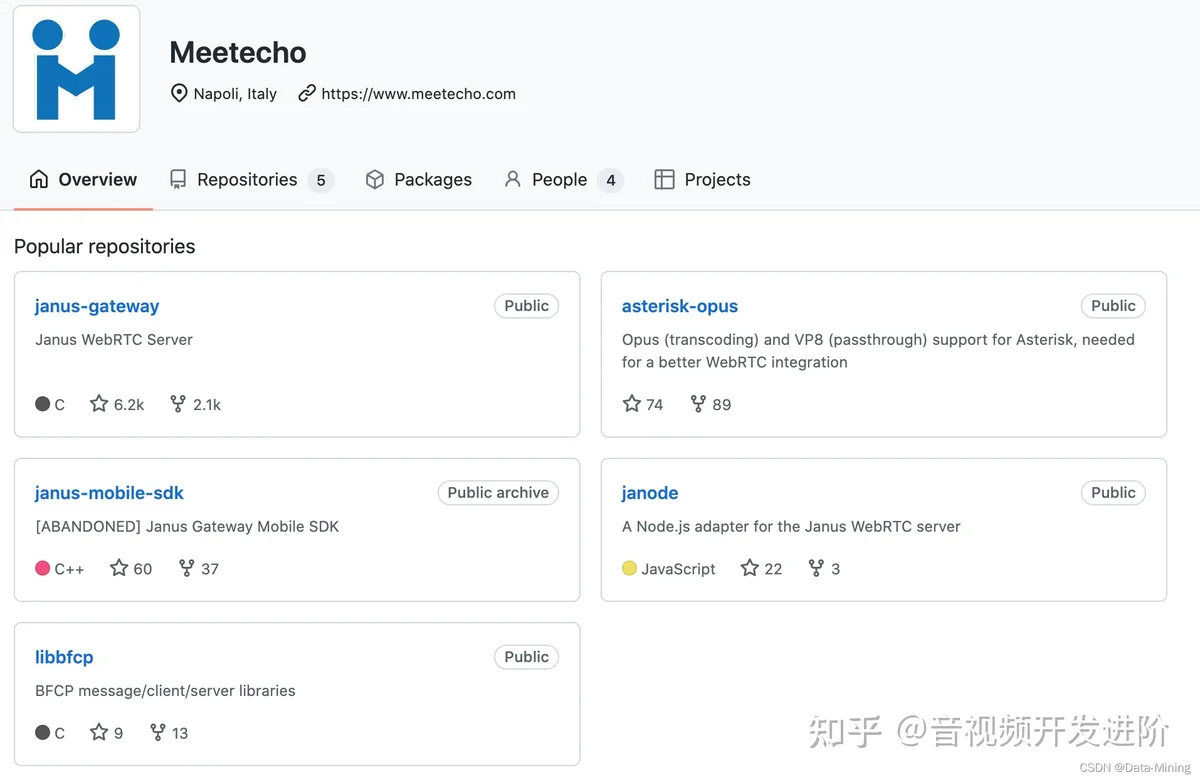This screenshot has width=1200, height=780.
Task: Click the Public archive badge on janus-mobile-sdk
Action: point(498,493)
